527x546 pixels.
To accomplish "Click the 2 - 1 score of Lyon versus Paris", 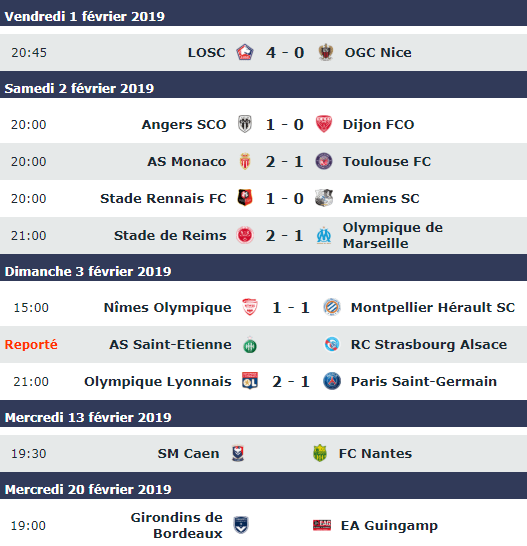I will coord(291,381).
